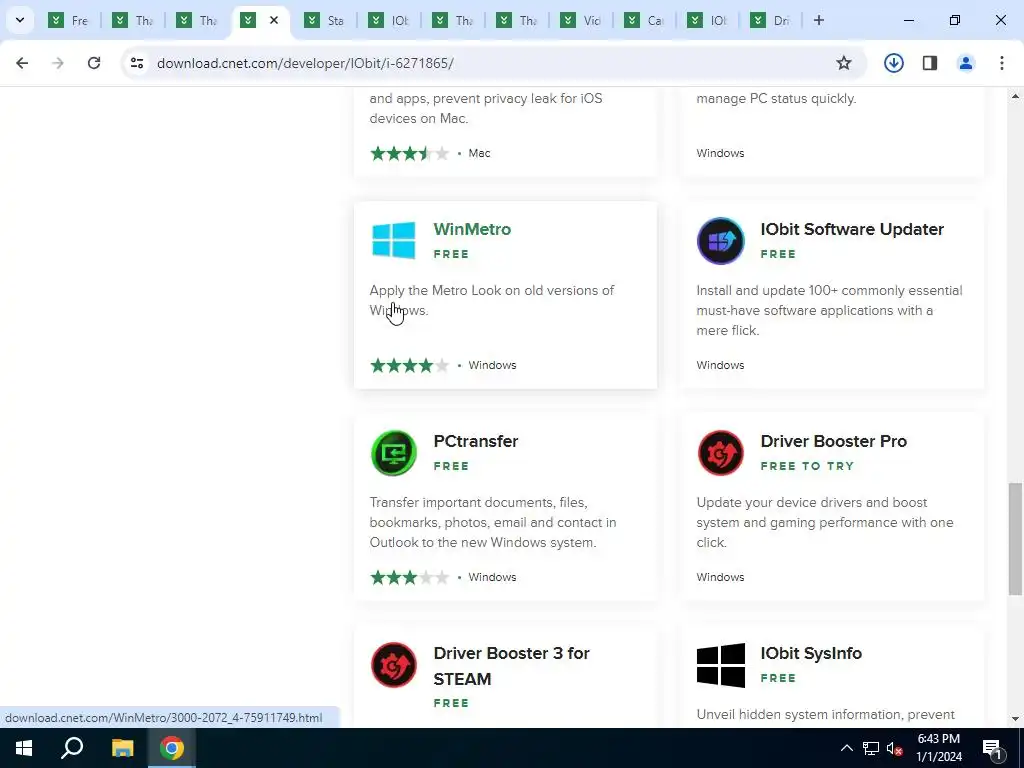
Task: Expand the tab search dropdown
Action: 20,20
